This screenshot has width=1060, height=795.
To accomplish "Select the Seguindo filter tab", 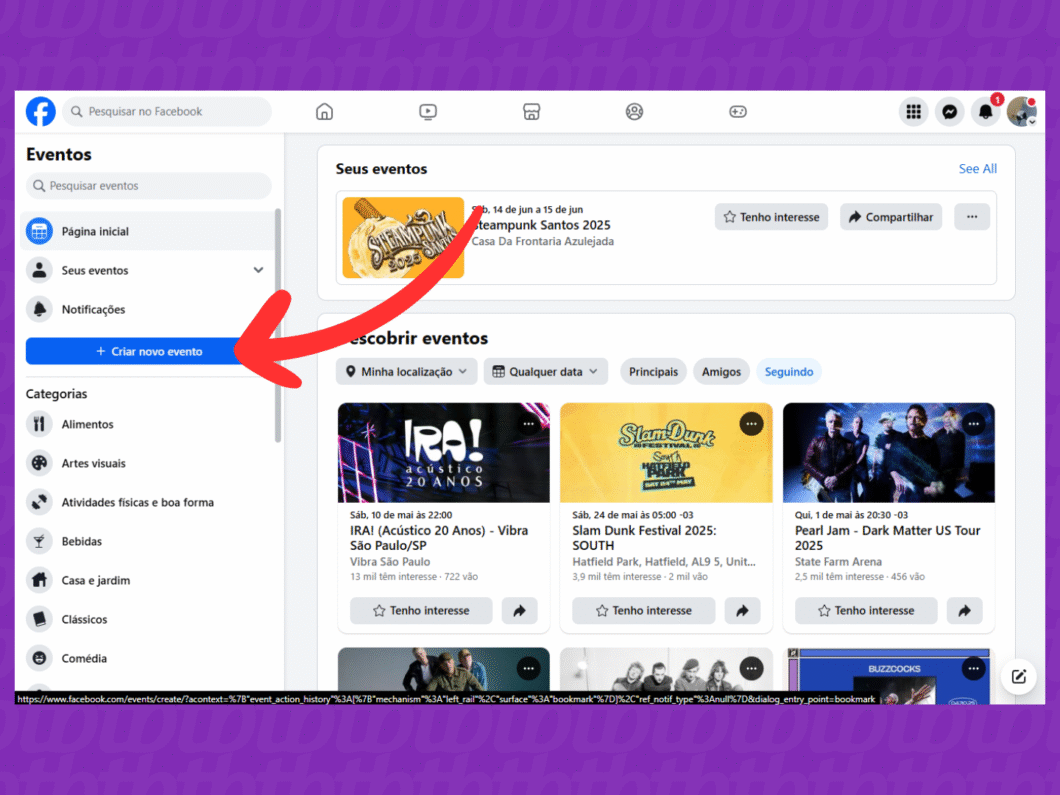I will pyautogui.click(x=789, y=372).
